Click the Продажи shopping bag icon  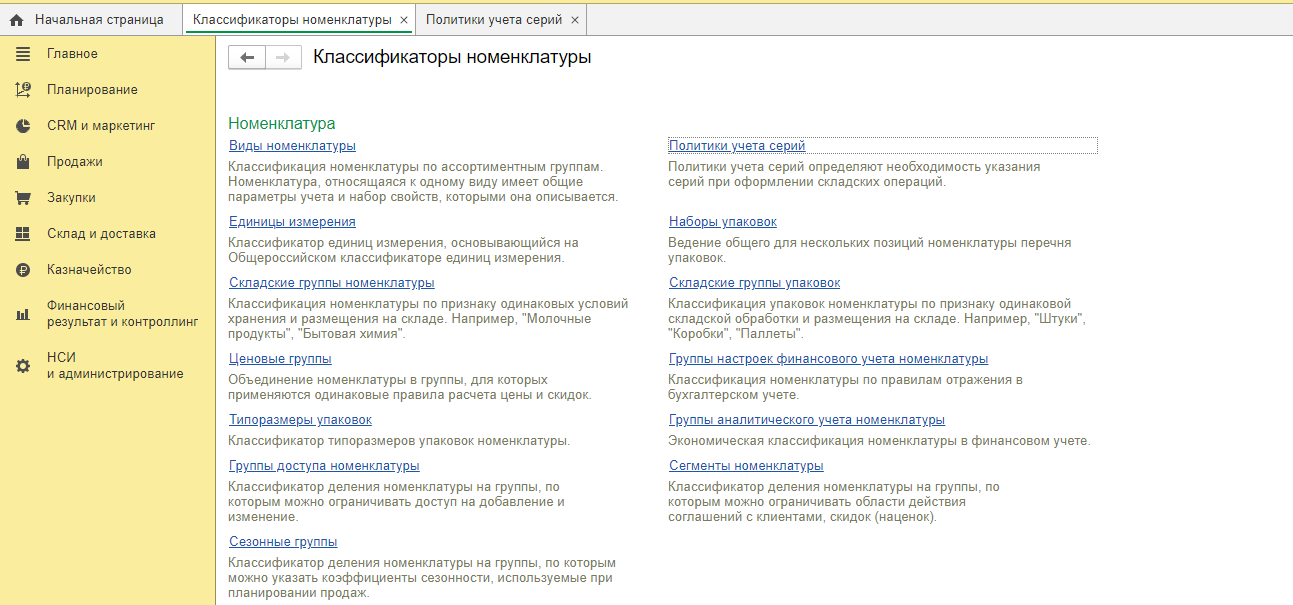(x=23, y=162)
